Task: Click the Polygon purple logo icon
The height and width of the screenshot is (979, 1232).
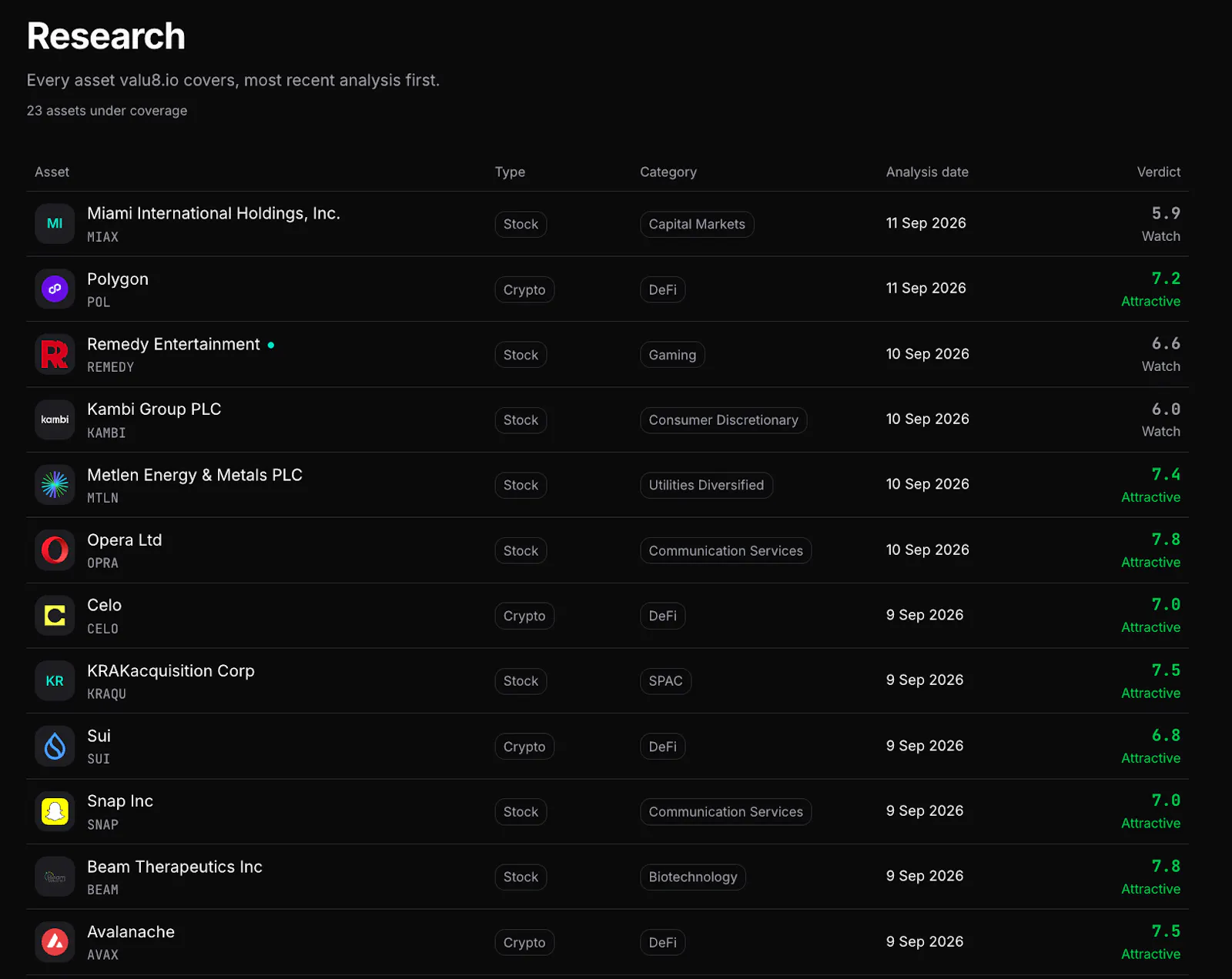Action: click(x=55, y=289)
